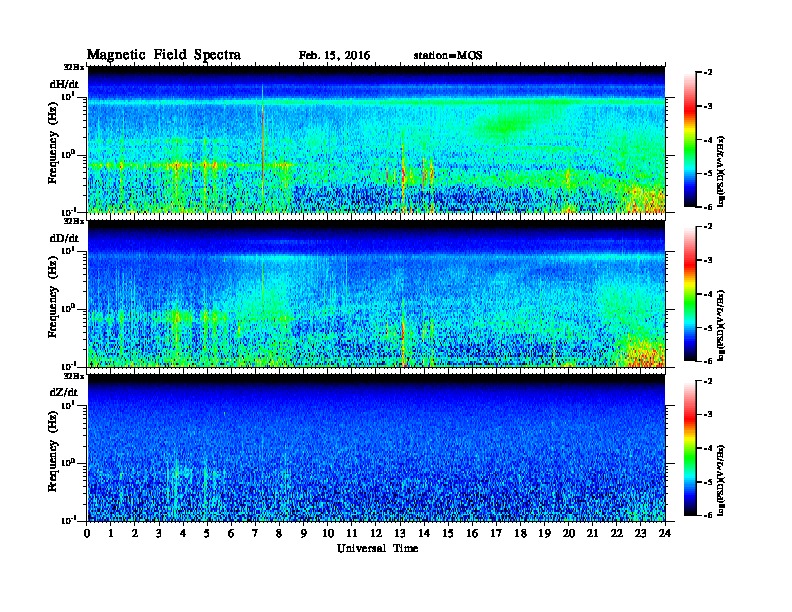Click the -4 tick on dD/dt color bar

coord(708,294)
